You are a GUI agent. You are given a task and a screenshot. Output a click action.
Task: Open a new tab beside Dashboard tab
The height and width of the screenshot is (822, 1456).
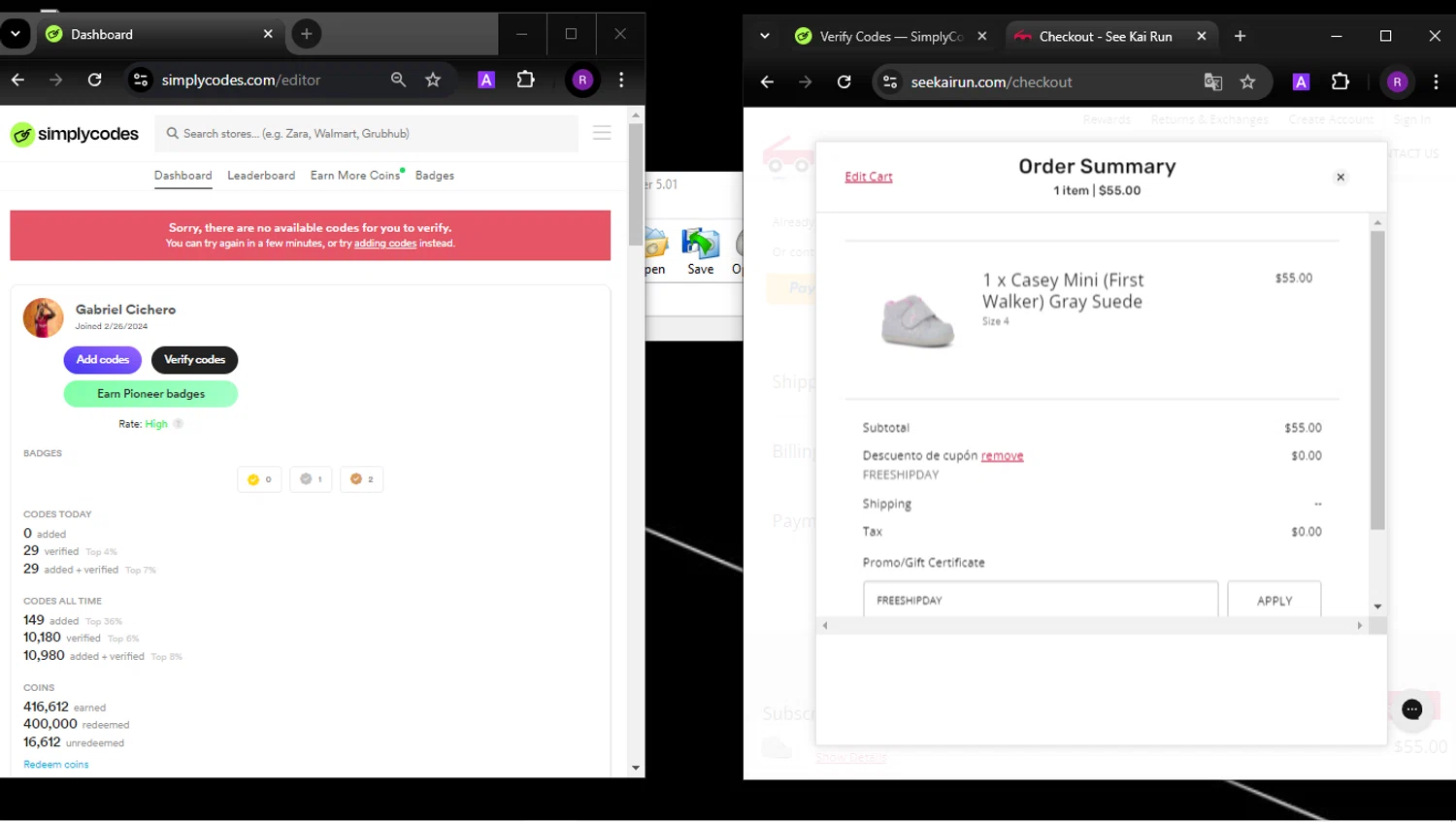point(307,34)
